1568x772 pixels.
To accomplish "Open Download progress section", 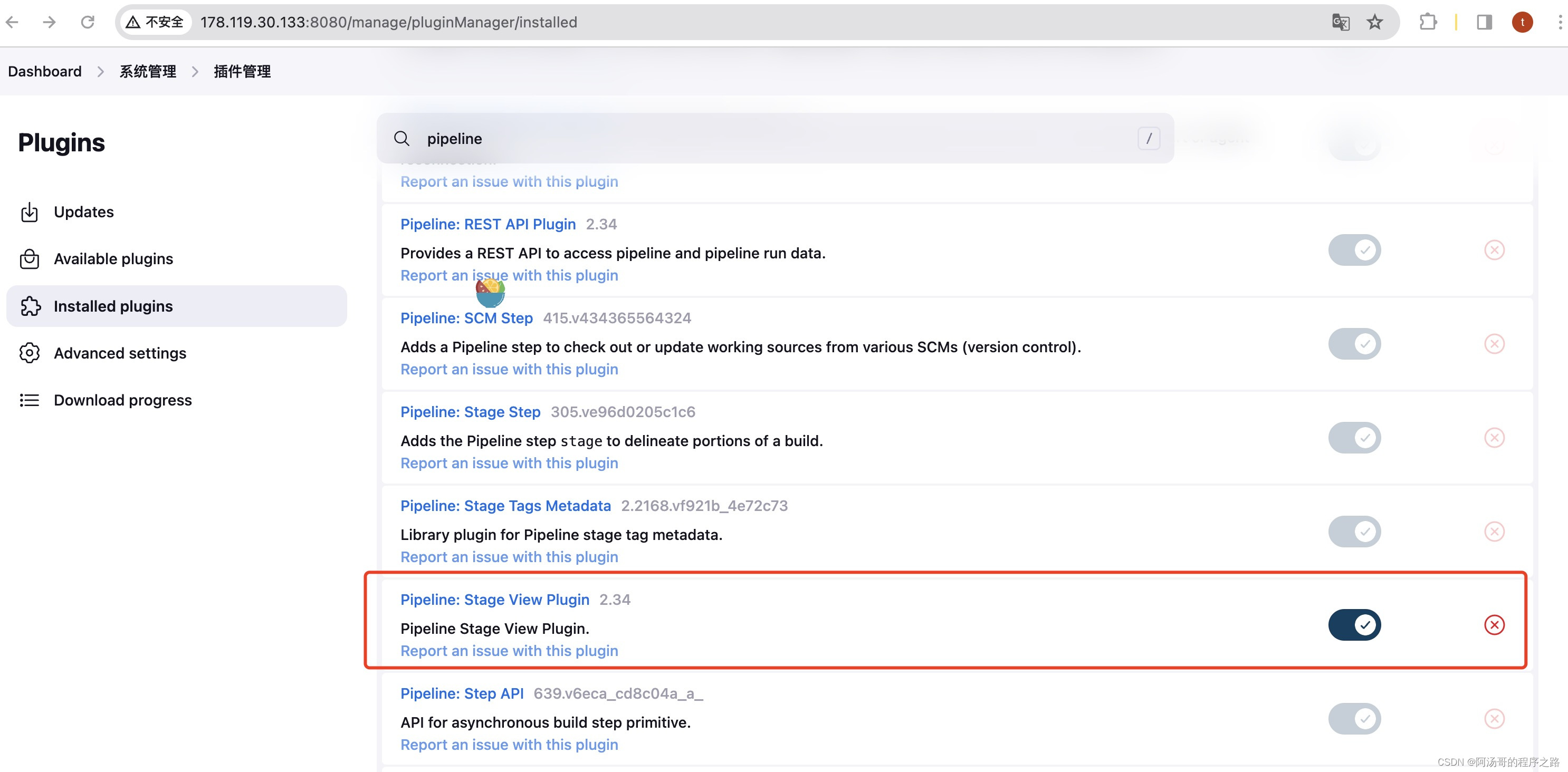I will coord(177,400).
